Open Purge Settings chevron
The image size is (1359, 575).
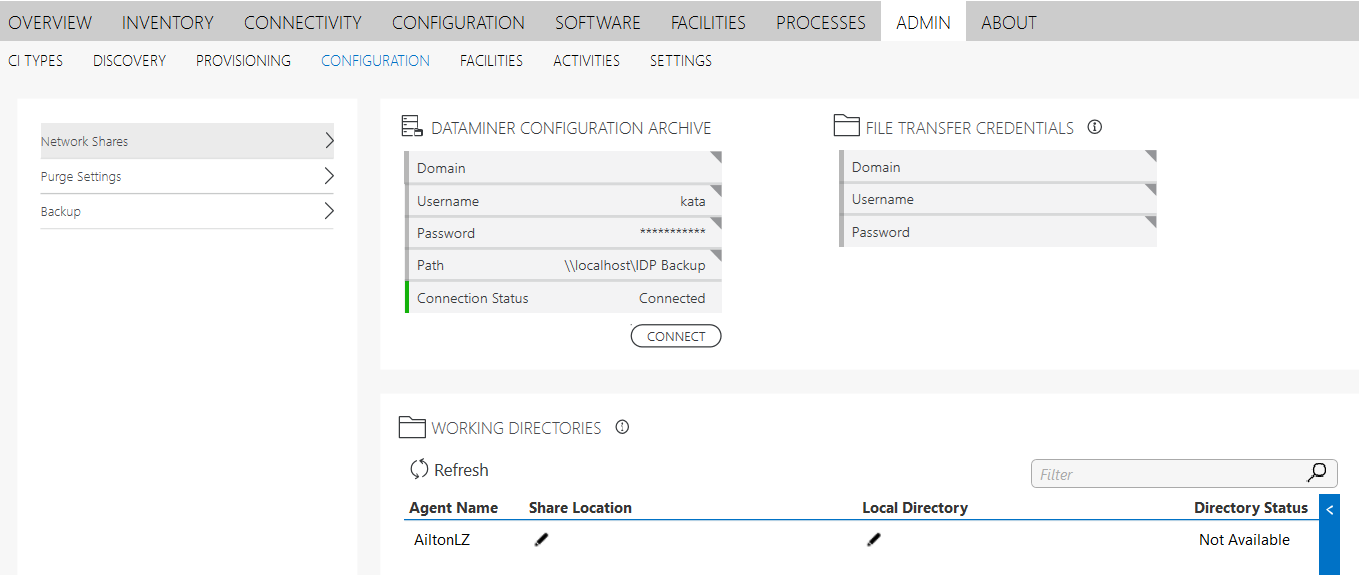click(329, 176)
